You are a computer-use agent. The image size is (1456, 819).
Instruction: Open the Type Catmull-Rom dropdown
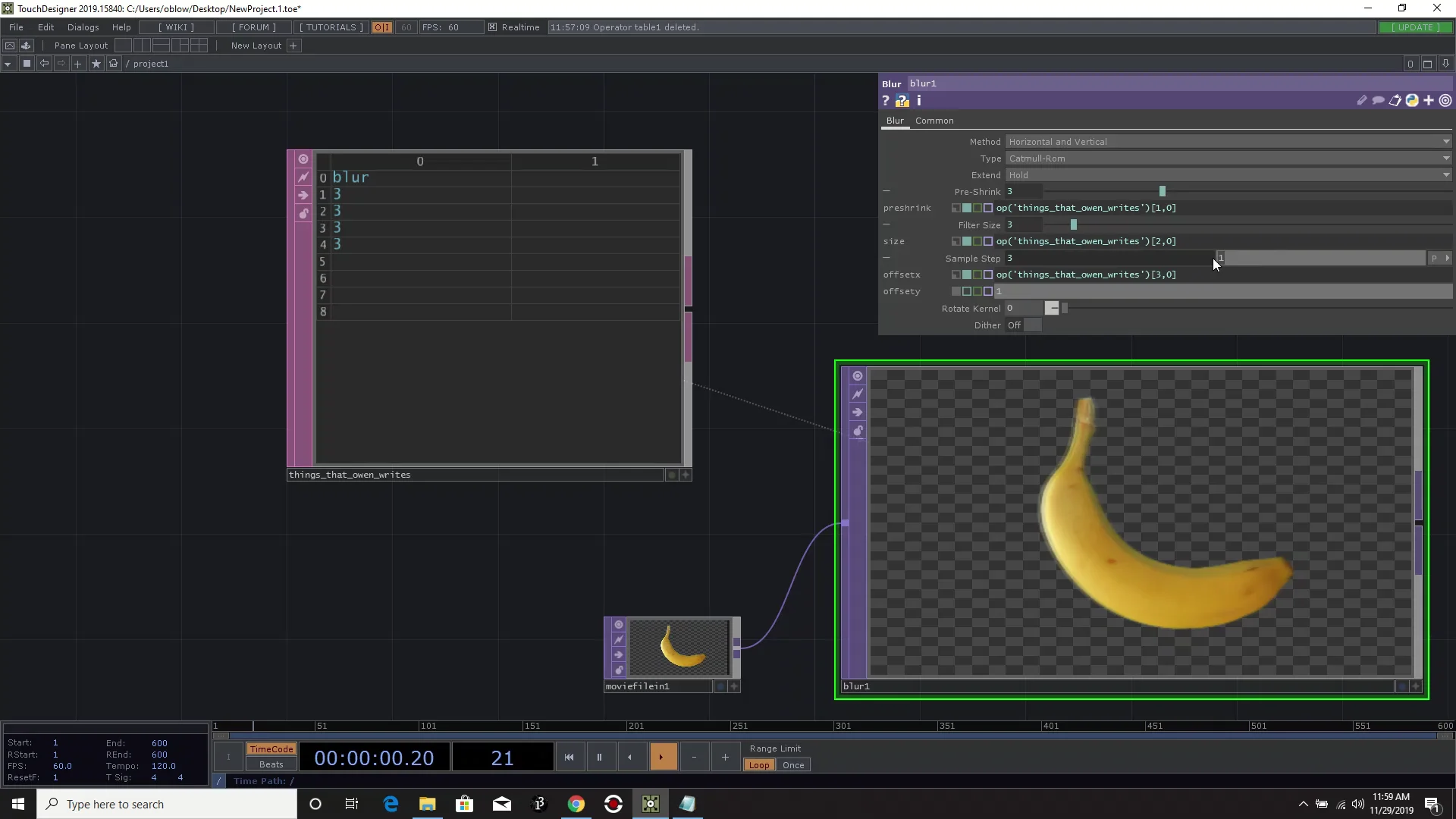click(1228, 158)
